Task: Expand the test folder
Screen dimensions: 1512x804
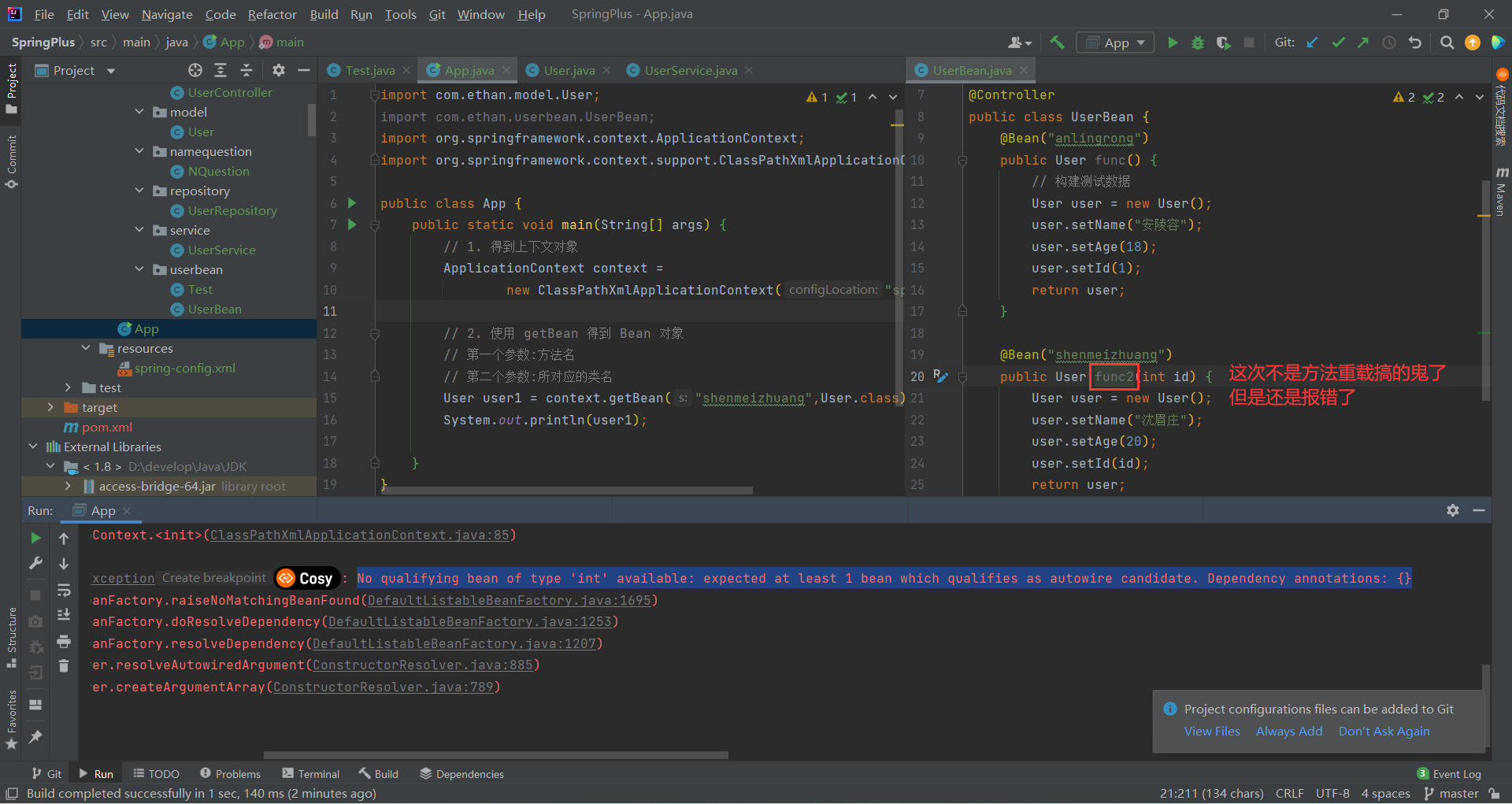Action: (68, 387)
